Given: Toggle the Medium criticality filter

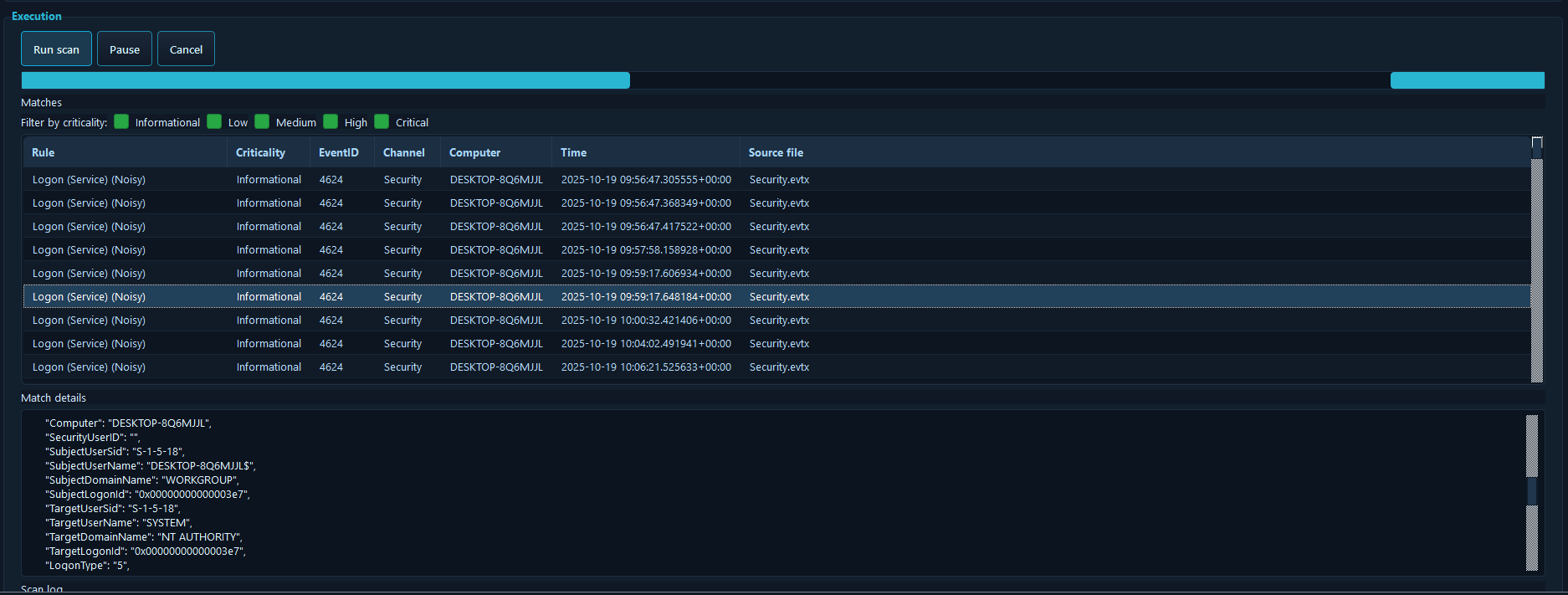Looking at the screenshot, I should (263, 122).
